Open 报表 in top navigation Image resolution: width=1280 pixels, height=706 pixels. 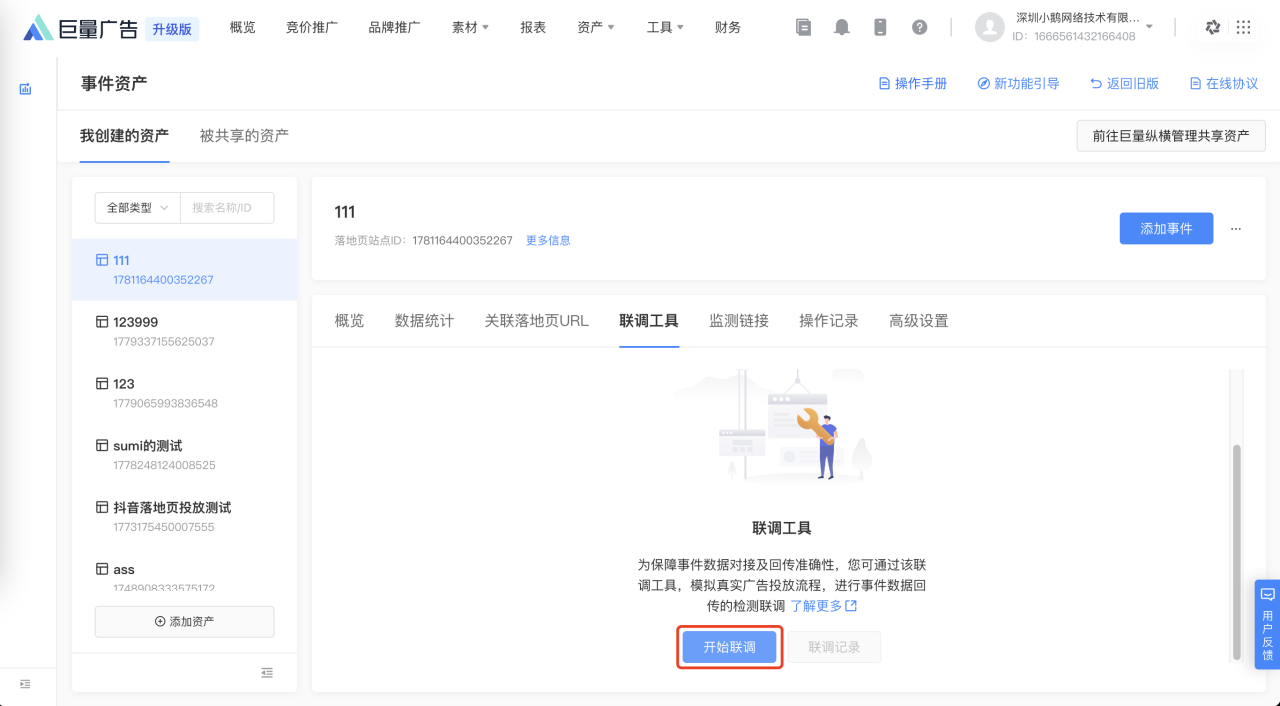pos(533,27)
